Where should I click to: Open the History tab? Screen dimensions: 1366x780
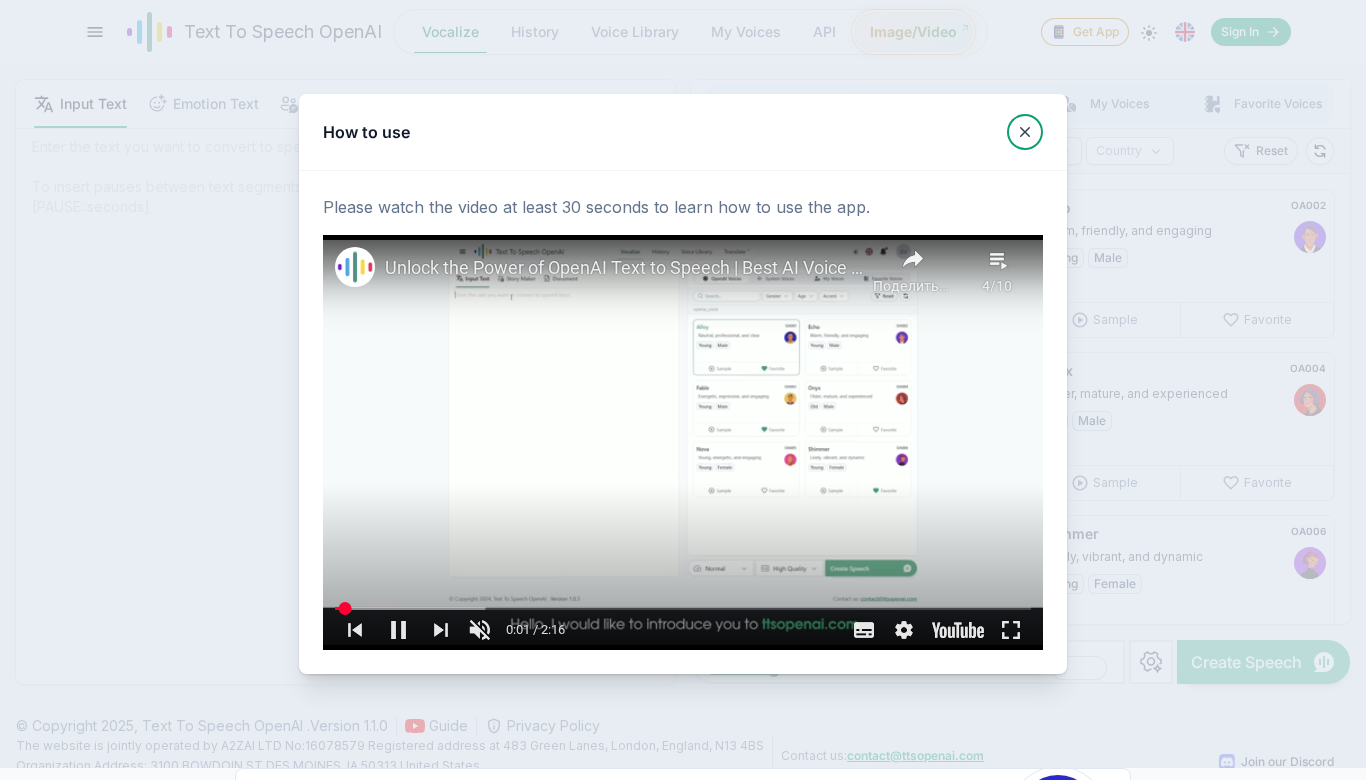[x=535, y=32]
